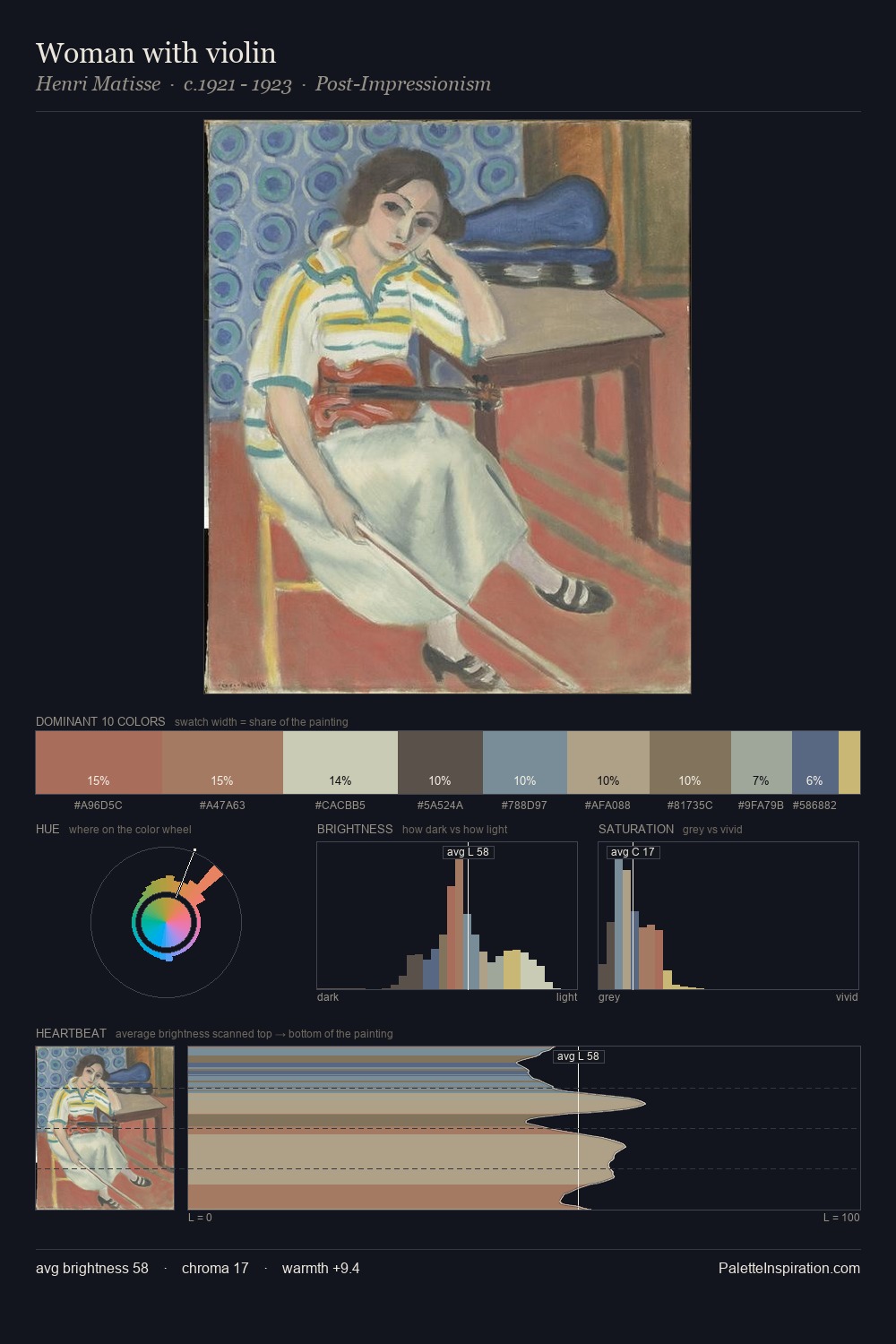
Task: Click the heartbeat scan description caption
Action: [254, 1034]
